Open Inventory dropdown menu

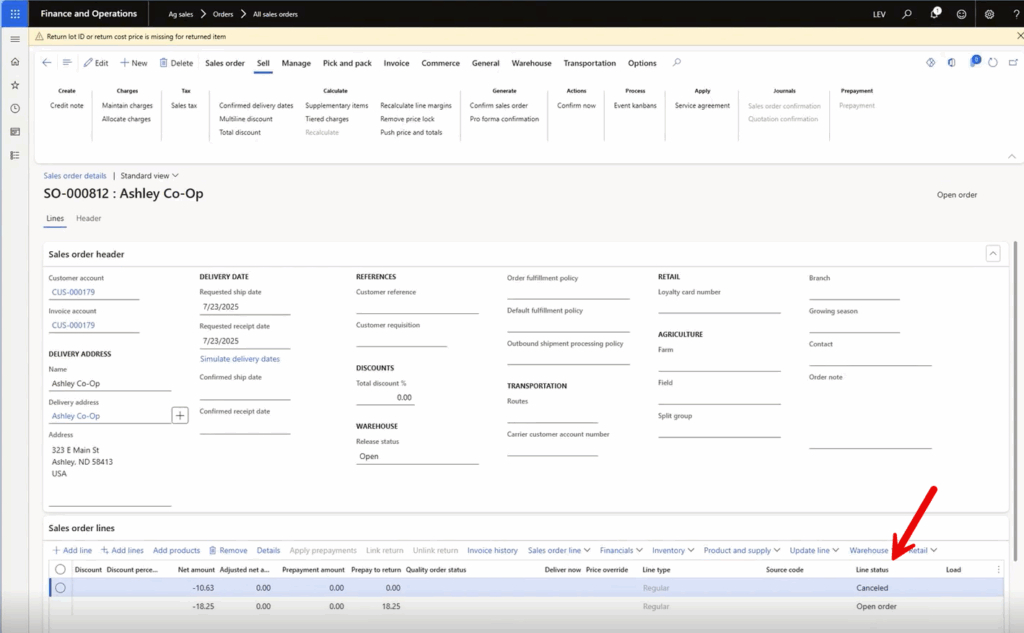click(x=673, y=551)
